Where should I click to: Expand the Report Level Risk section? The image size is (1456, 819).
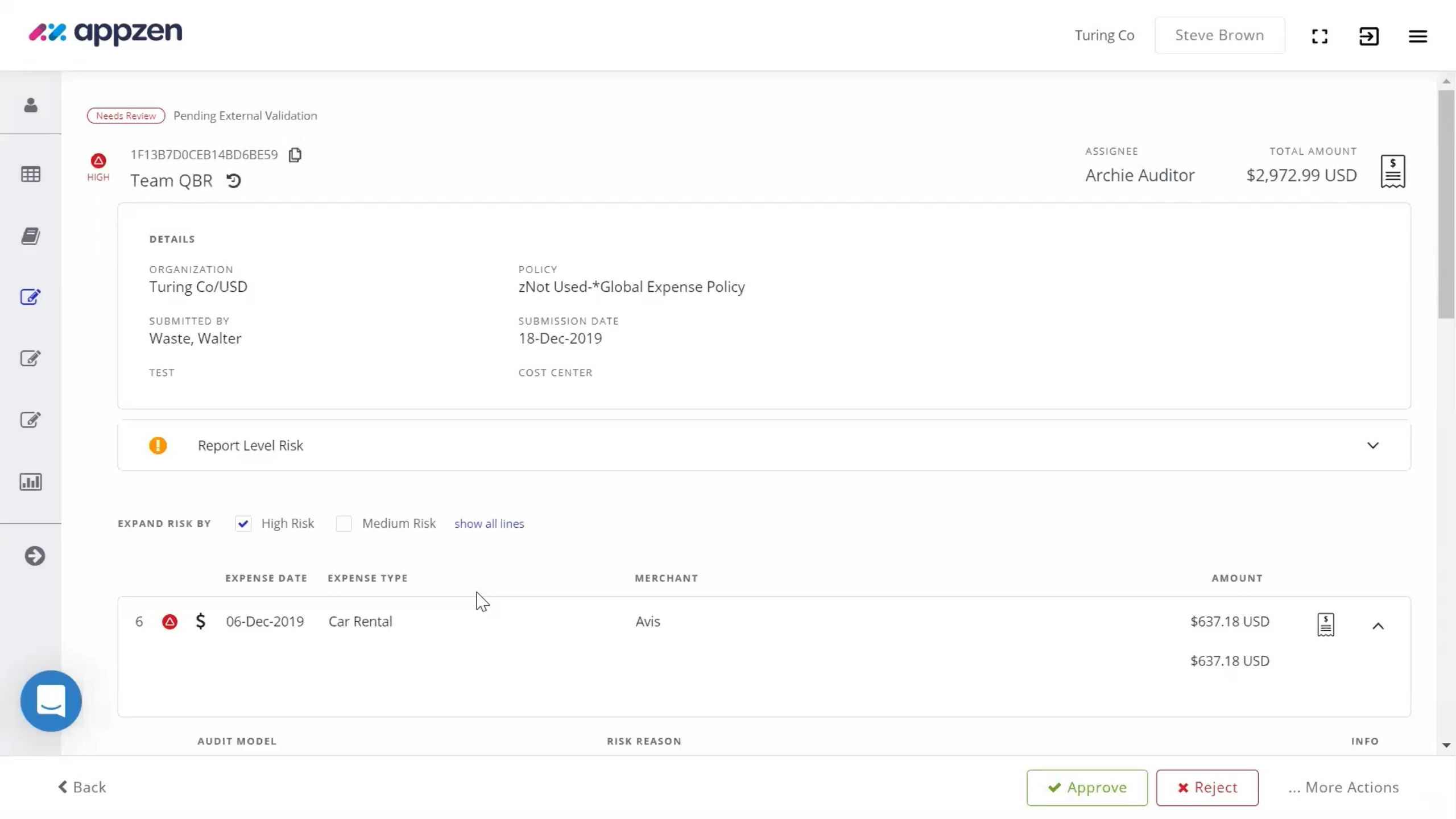[x=1374, y=445]
